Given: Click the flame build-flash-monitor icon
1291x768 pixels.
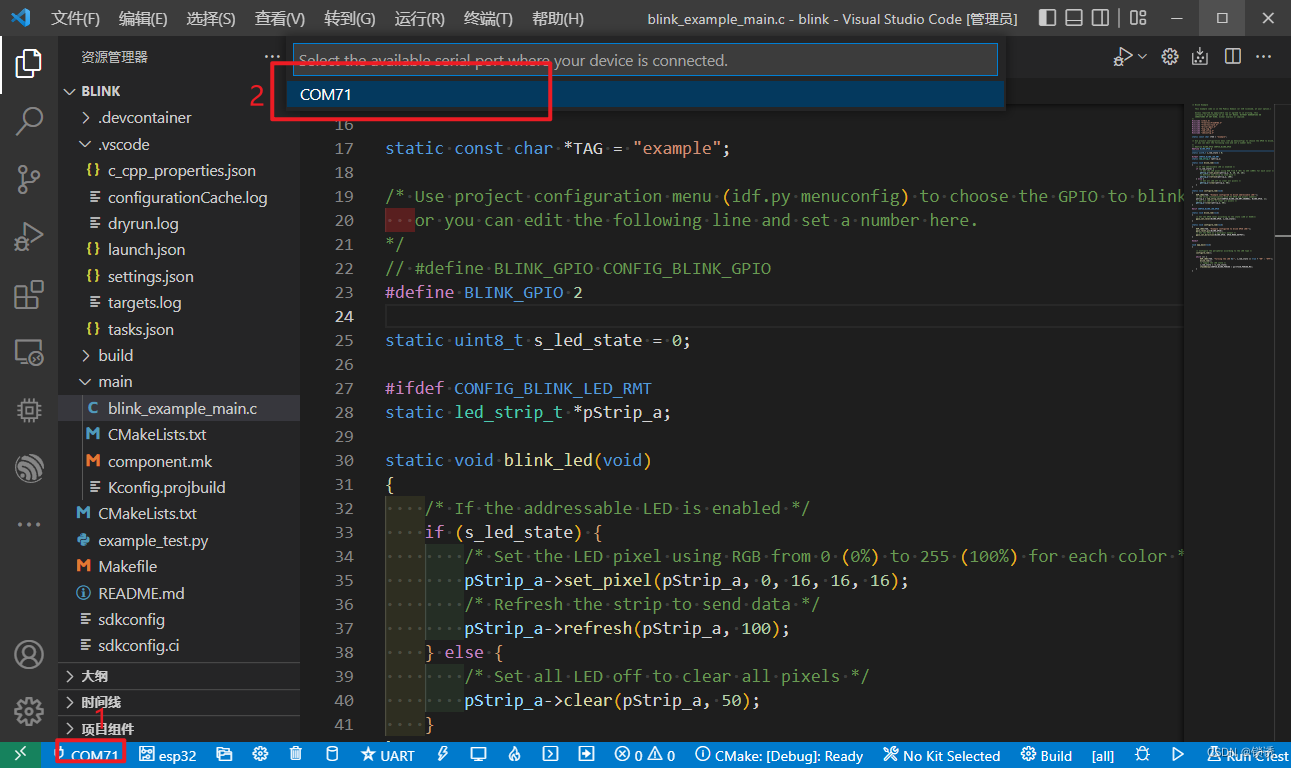Looking at the screenshot, I should (514, 755).
